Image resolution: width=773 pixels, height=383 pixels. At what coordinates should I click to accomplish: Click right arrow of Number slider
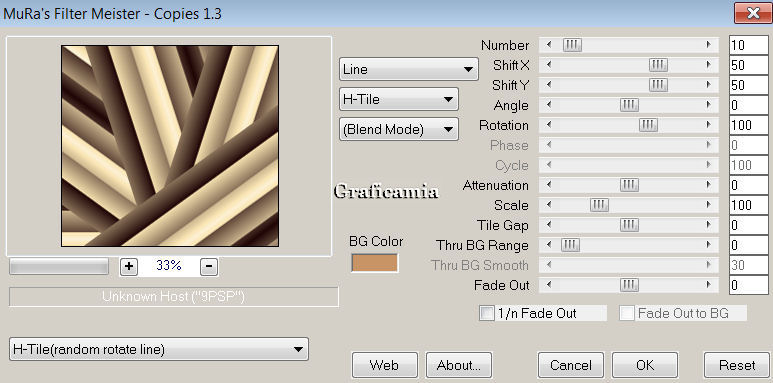pyautogui.click(x=709, y=45)
